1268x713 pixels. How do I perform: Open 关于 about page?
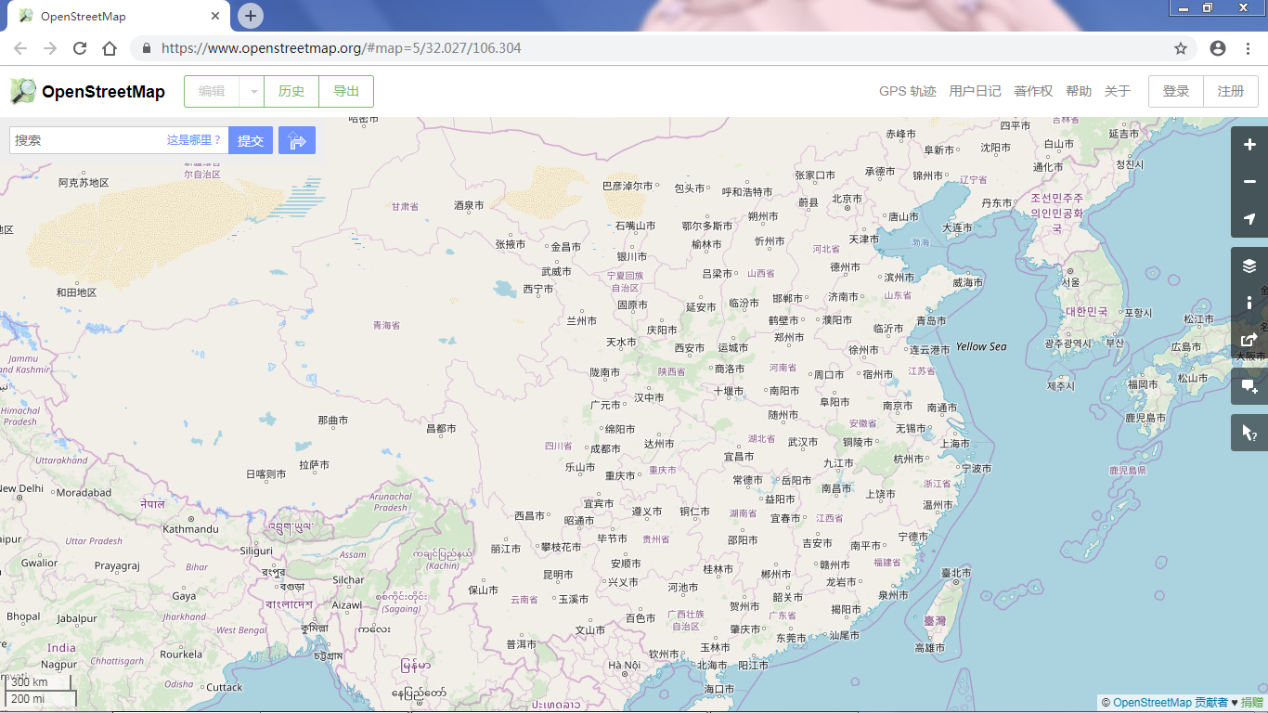1117,91
